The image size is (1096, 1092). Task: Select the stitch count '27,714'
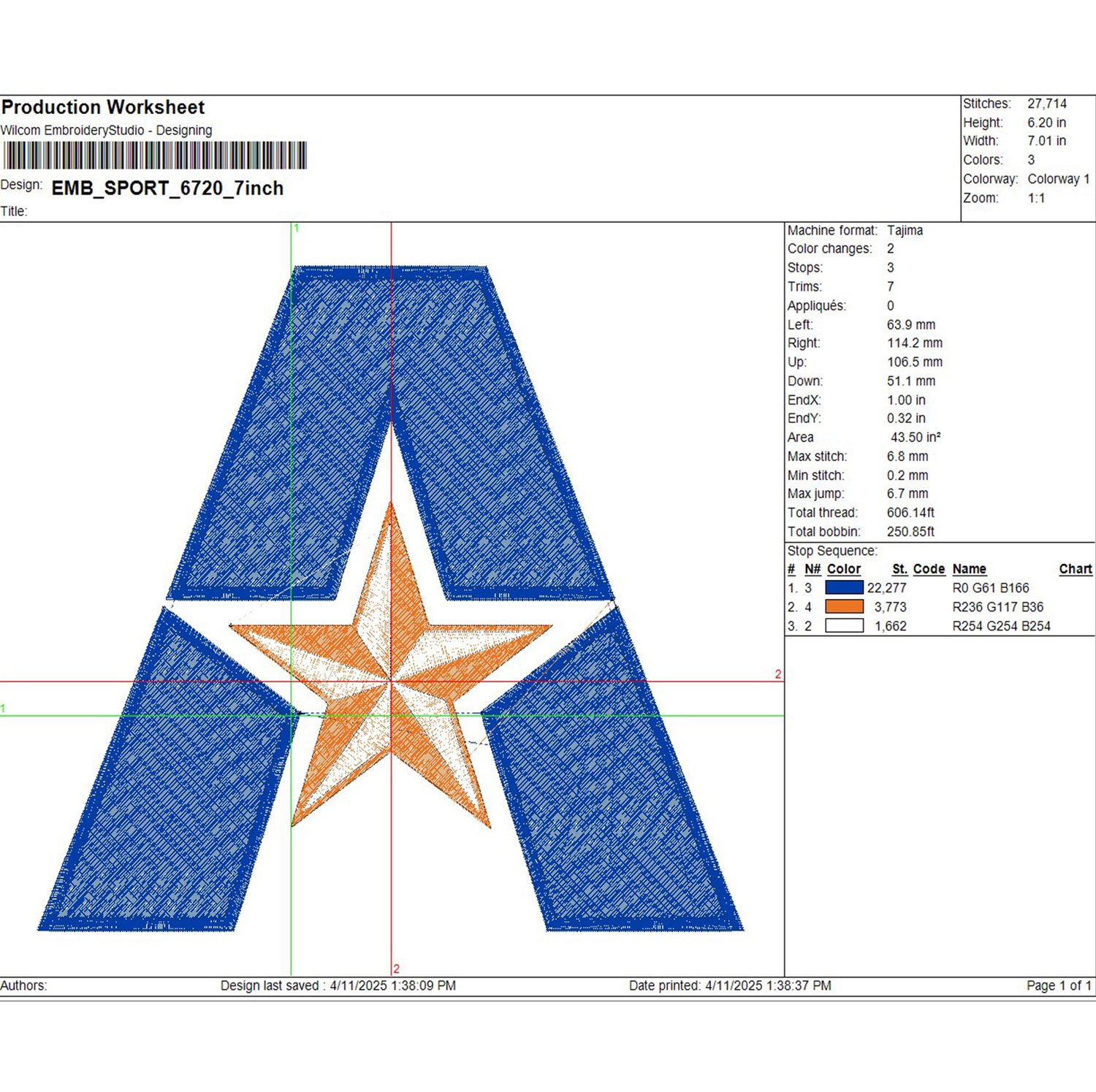tap(1047, 104)
